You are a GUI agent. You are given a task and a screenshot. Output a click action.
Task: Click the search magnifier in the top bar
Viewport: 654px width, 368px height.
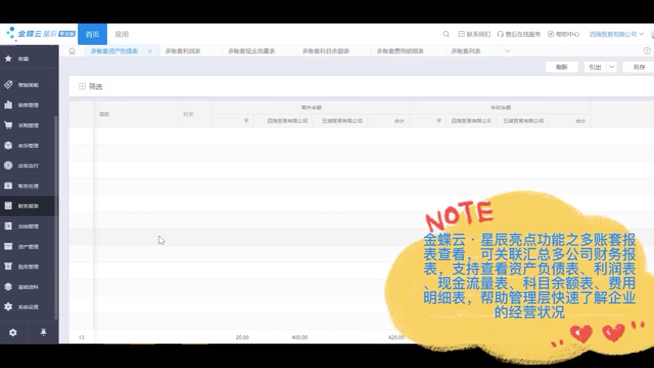(x=446, y=34)
